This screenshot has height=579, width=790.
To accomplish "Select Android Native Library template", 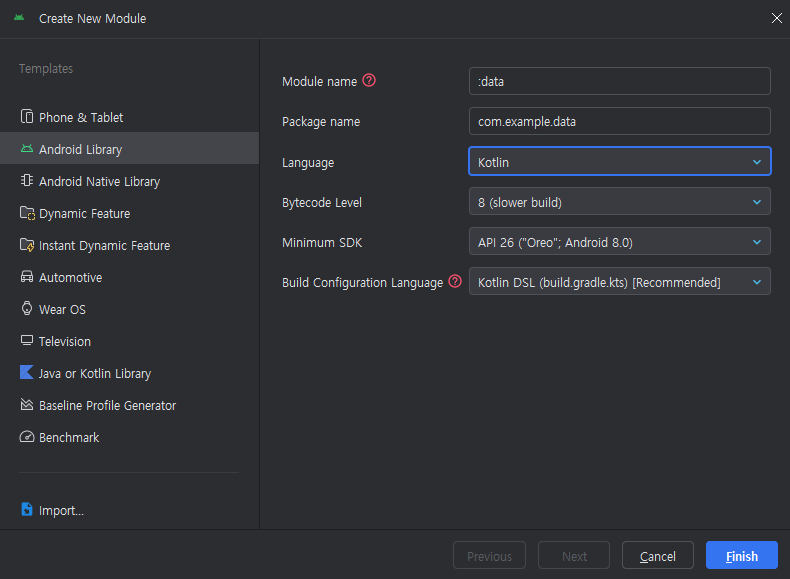I will [x=129, y=181].
